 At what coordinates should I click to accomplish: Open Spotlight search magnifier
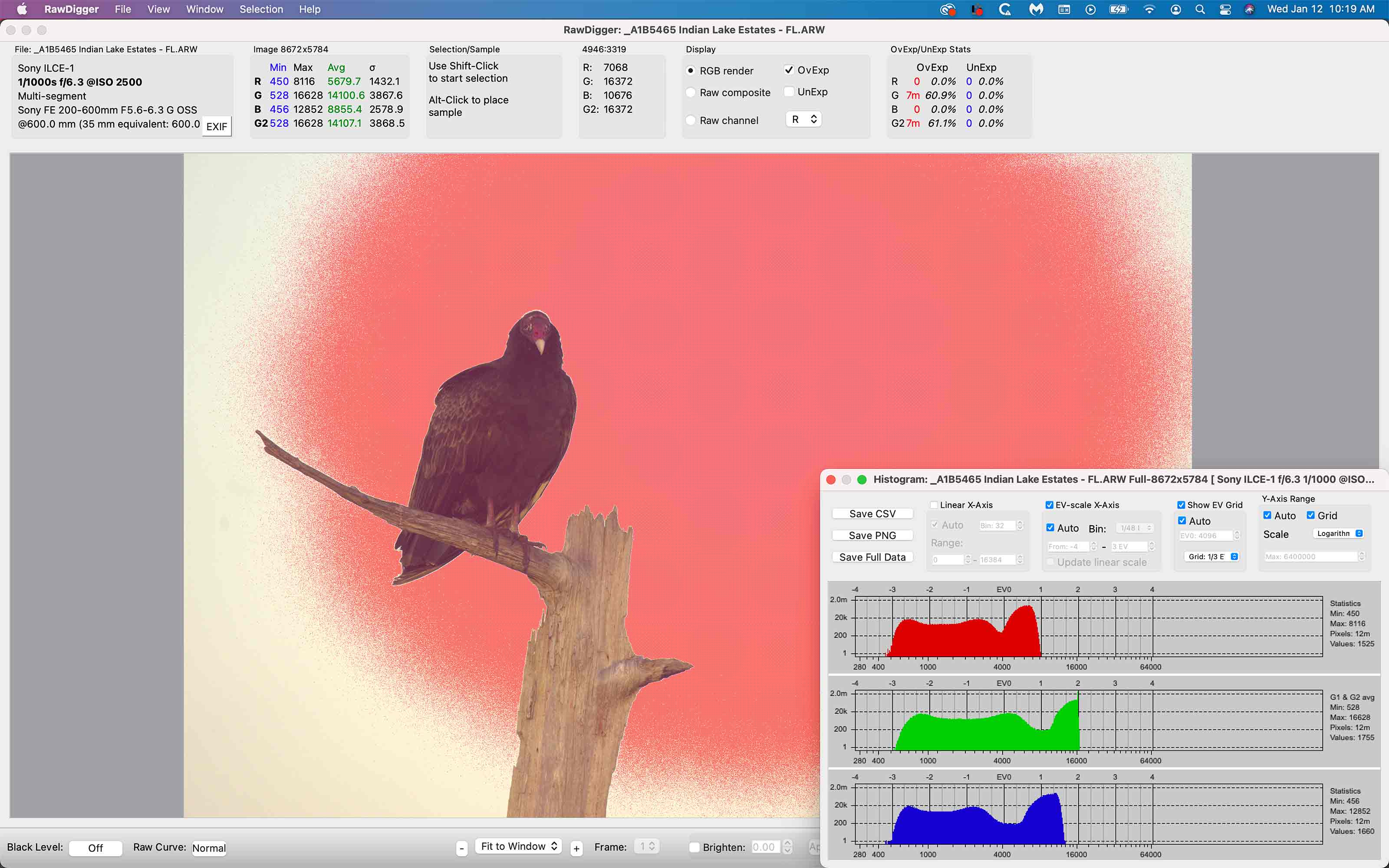[x=1200, y=9]
